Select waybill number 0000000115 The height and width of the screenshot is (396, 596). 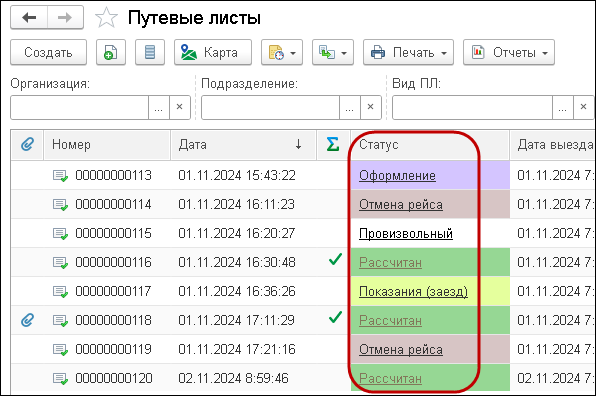click(x=113, y=233)
